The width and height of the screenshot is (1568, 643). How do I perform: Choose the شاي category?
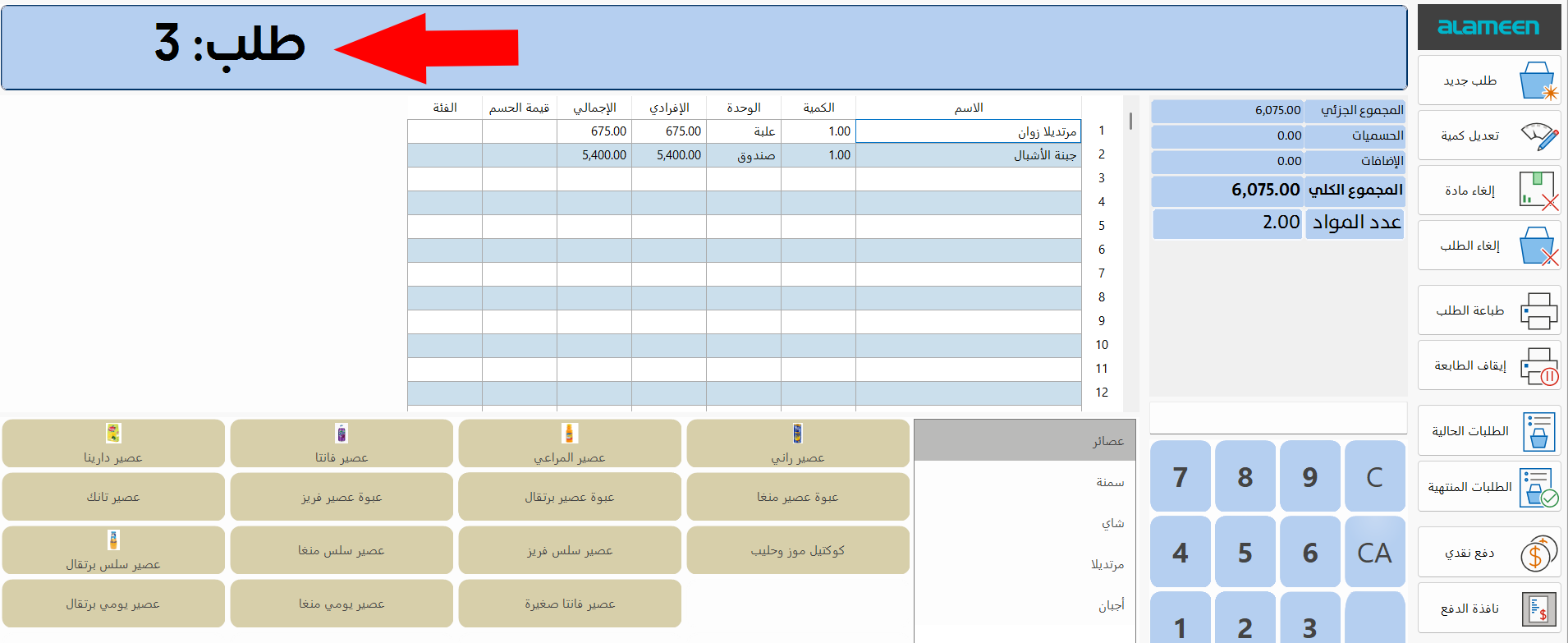point(1025,523)
